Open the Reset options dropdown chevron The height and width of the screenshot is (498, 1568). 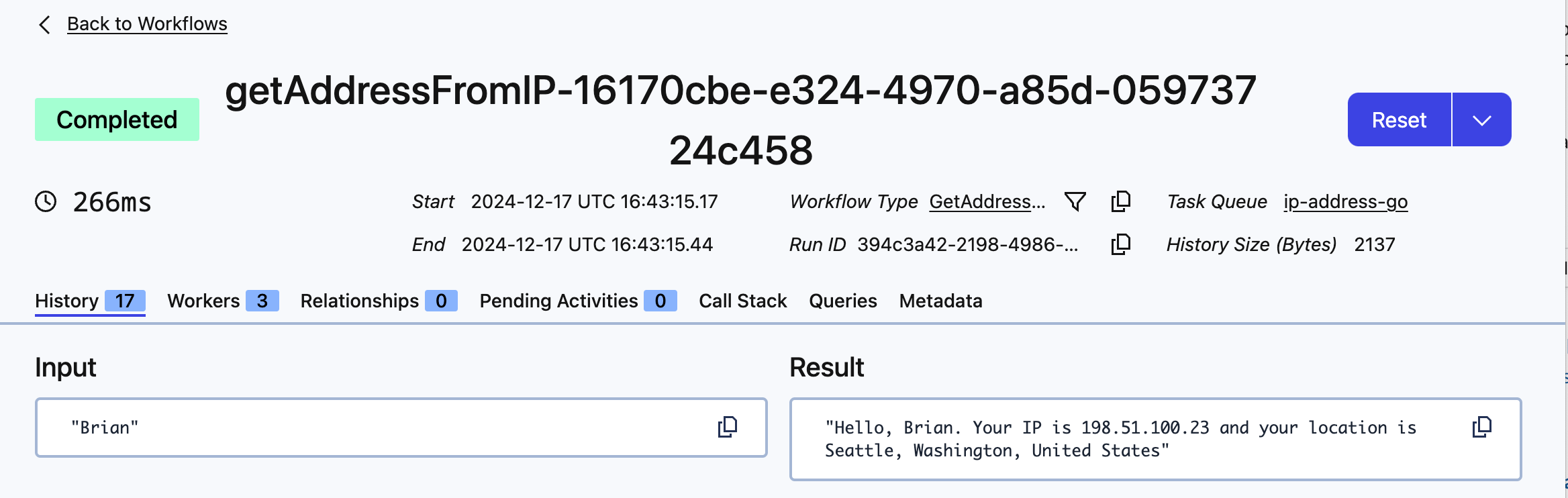[x=1481, y=119]
